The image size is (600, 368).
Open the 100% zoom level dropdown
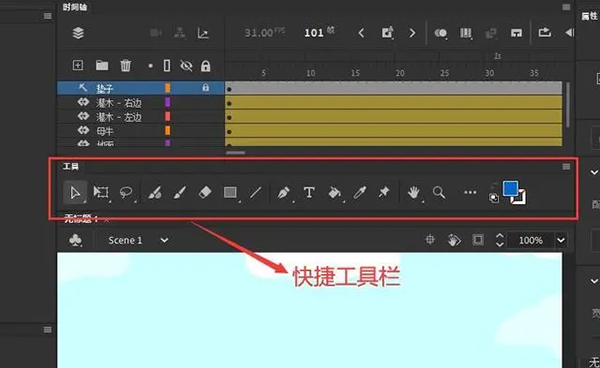561,240
